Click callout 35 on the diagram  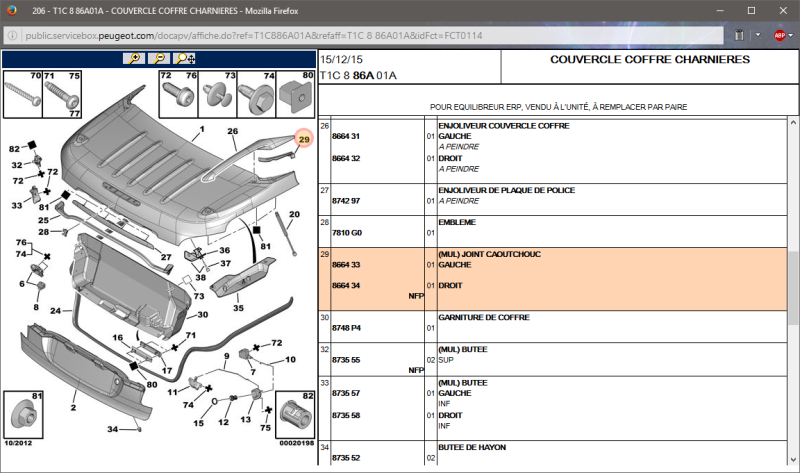coord(238,308)
